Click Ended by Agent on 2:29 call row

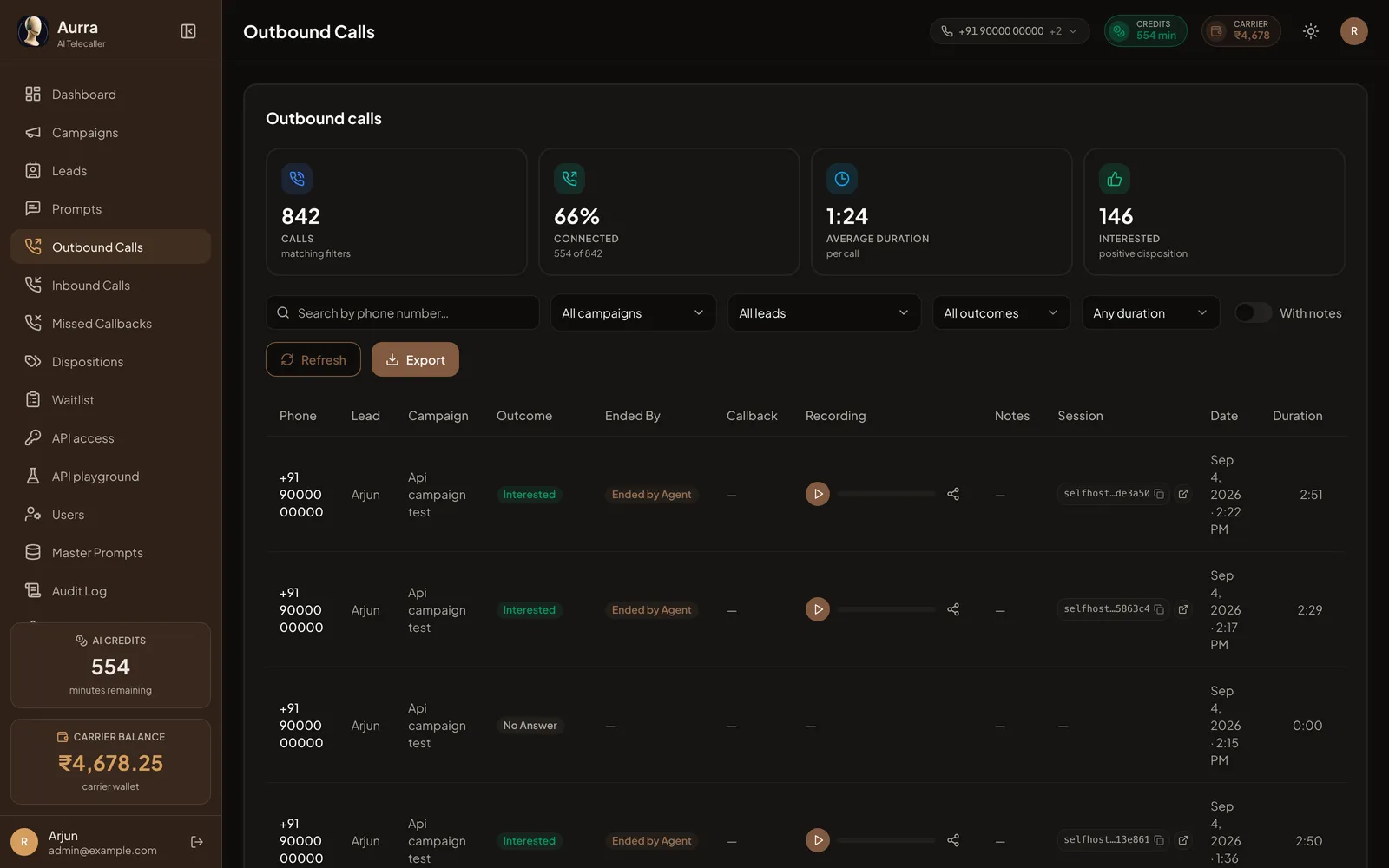click(652, 610)
